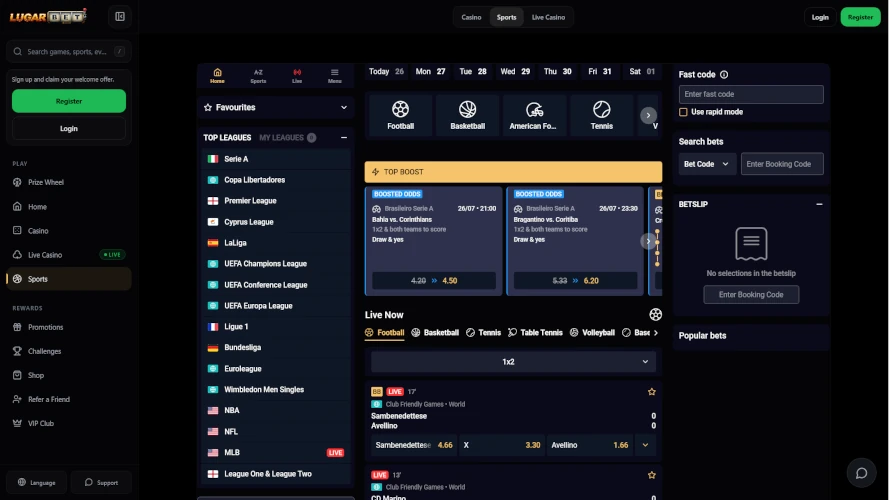889x500 pixels.
Task: Open the Language selector
Action: click(x=37, y=482)
